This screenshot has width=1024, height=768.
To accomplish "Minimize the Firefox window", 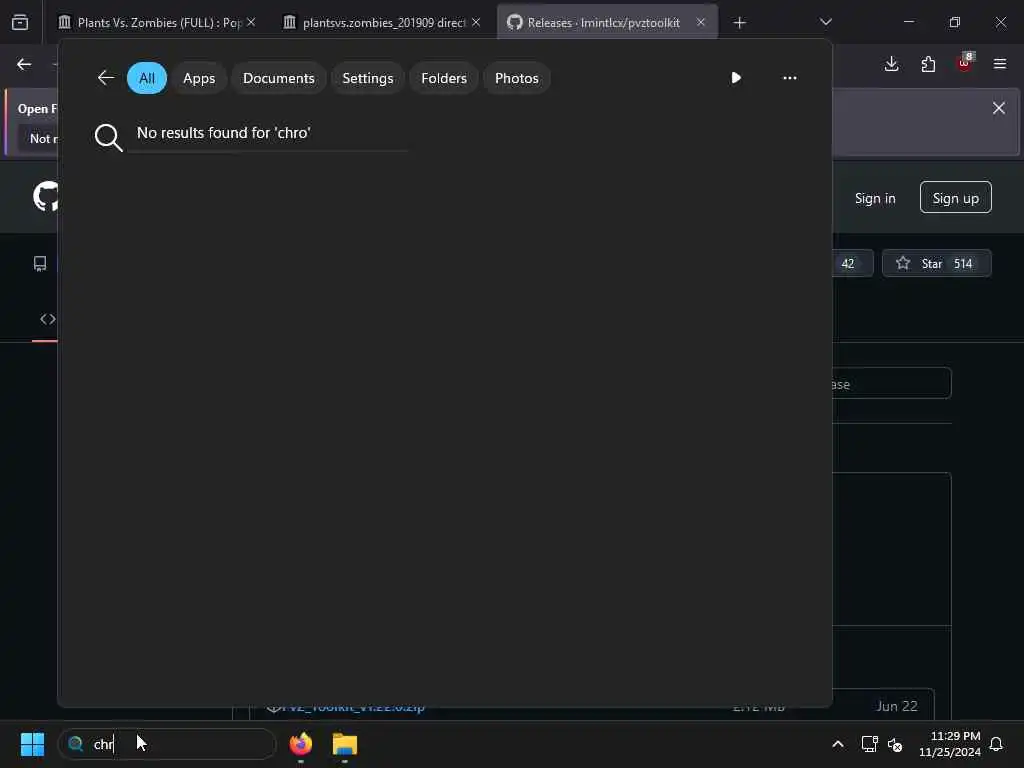I will click(x=908, y=22).
